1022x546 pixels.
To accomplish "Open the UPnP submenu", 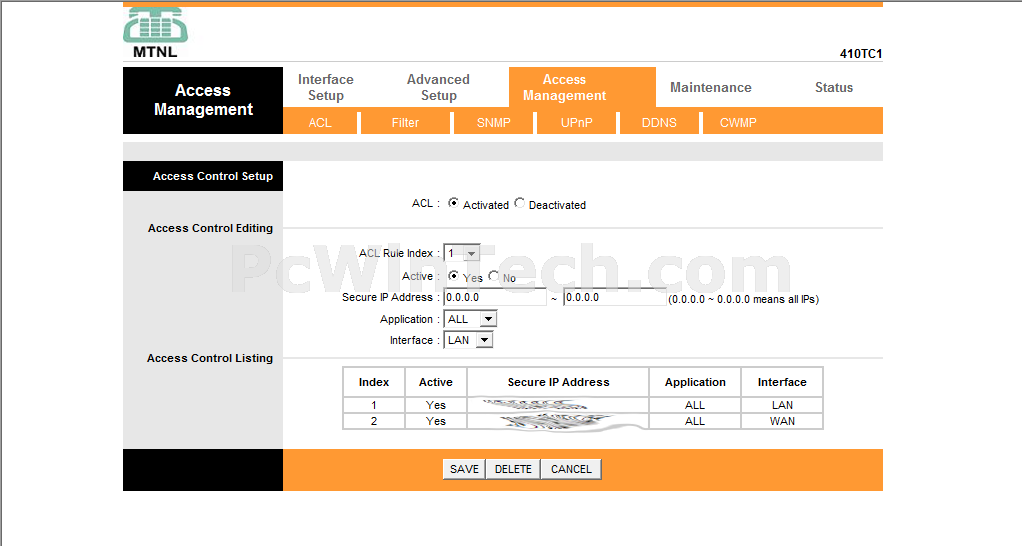I will coord(576,122).
